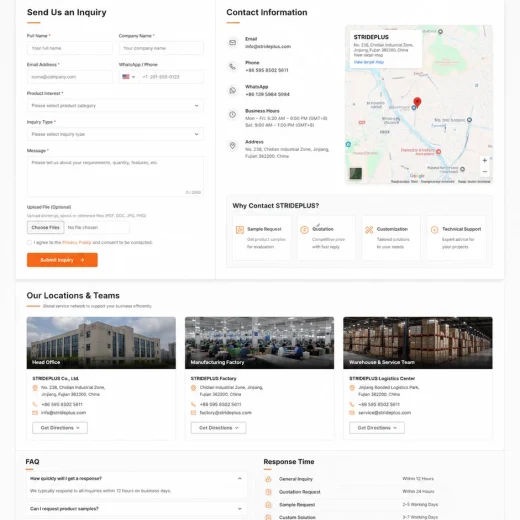Zoom out on the map
This screenshot has width=520, height=520.
pyautogui.click(x=485, y=172)
